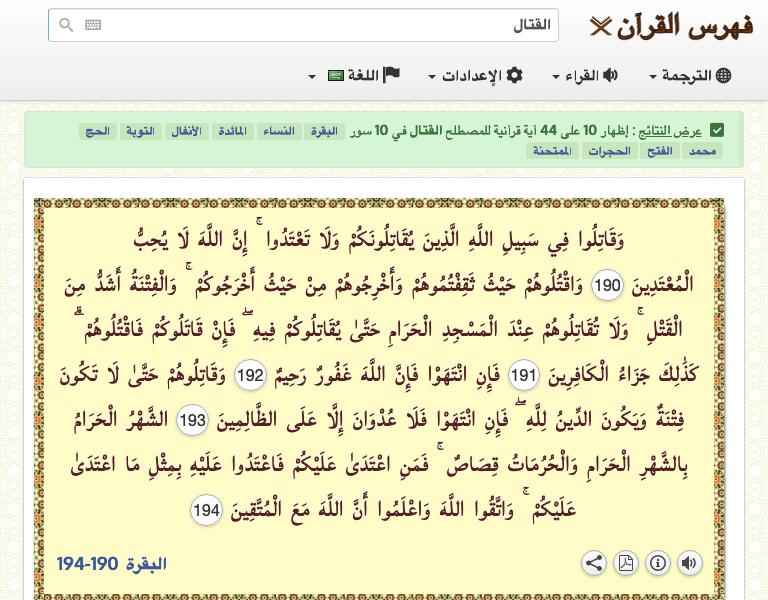Open the البقرة 190-194 reference link

point(111,564)
